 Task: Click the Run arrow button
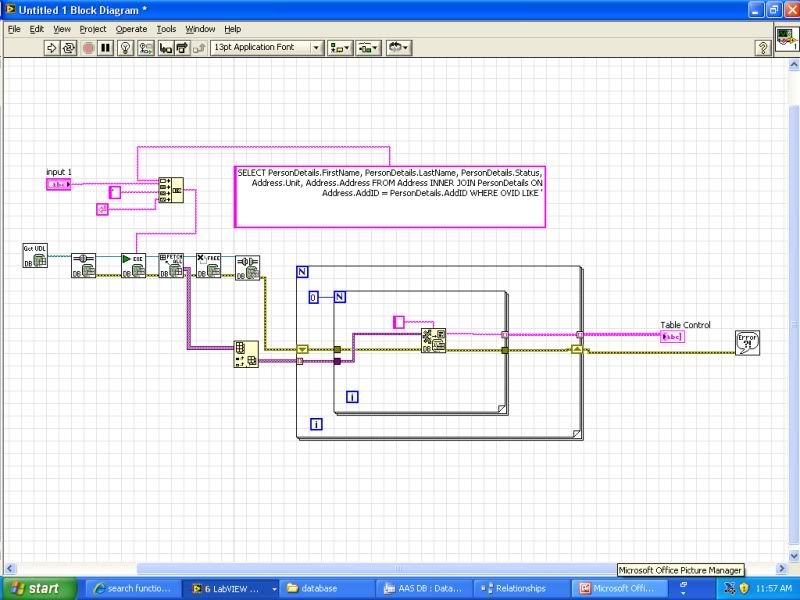pos(52,47)
